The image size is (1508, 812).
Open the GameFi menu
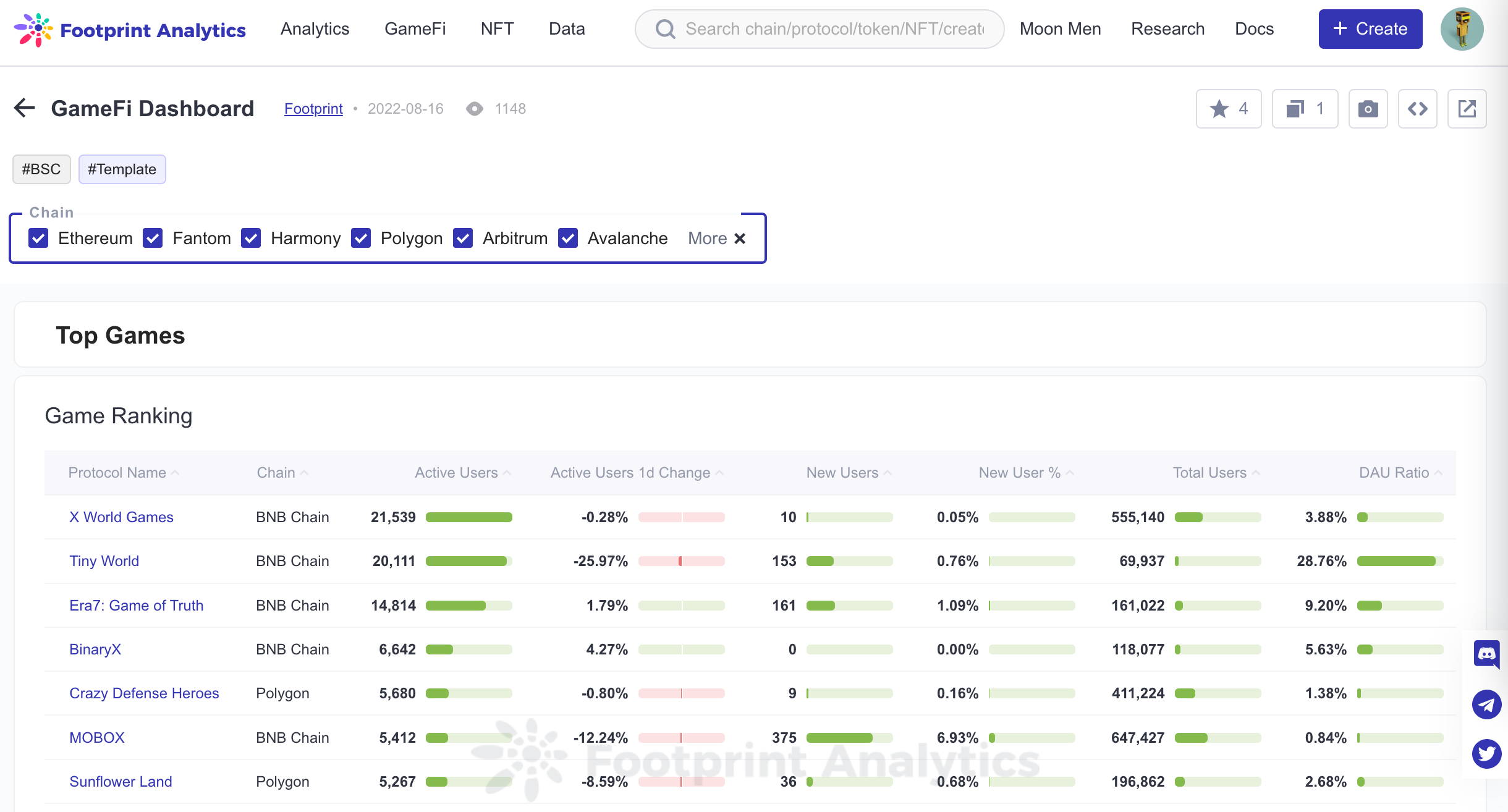(x=415, y=29)
